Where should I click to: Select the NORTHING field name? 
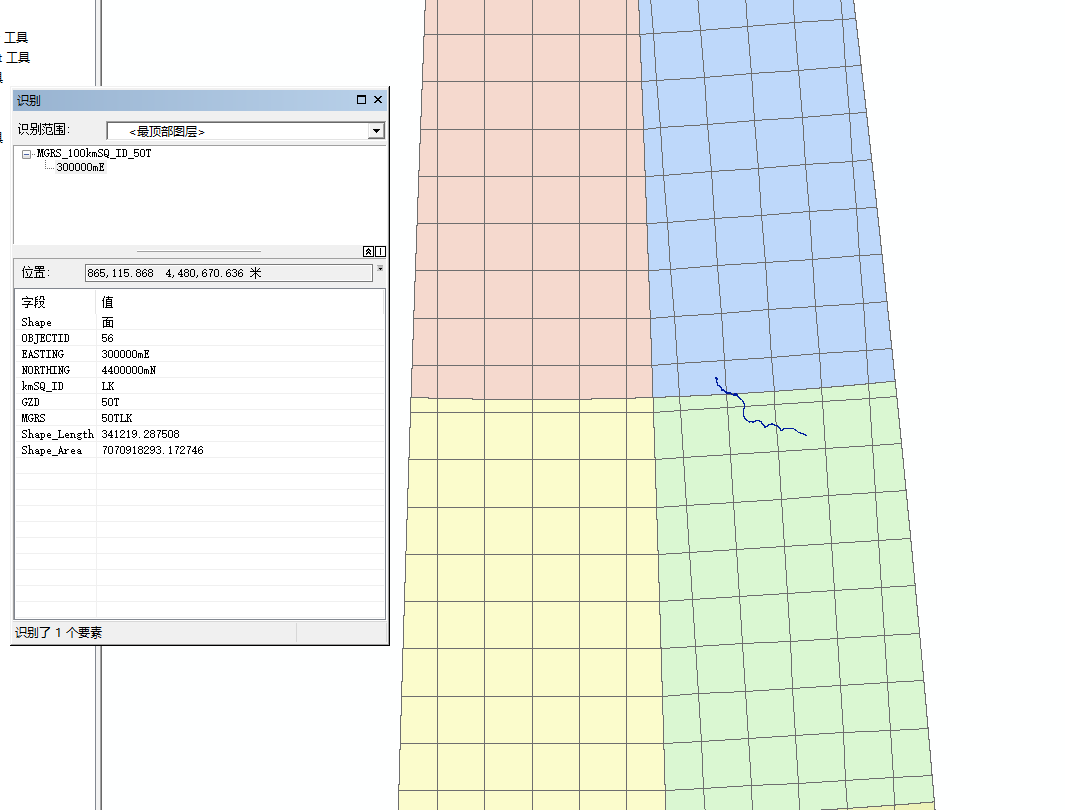click(46, 370)
